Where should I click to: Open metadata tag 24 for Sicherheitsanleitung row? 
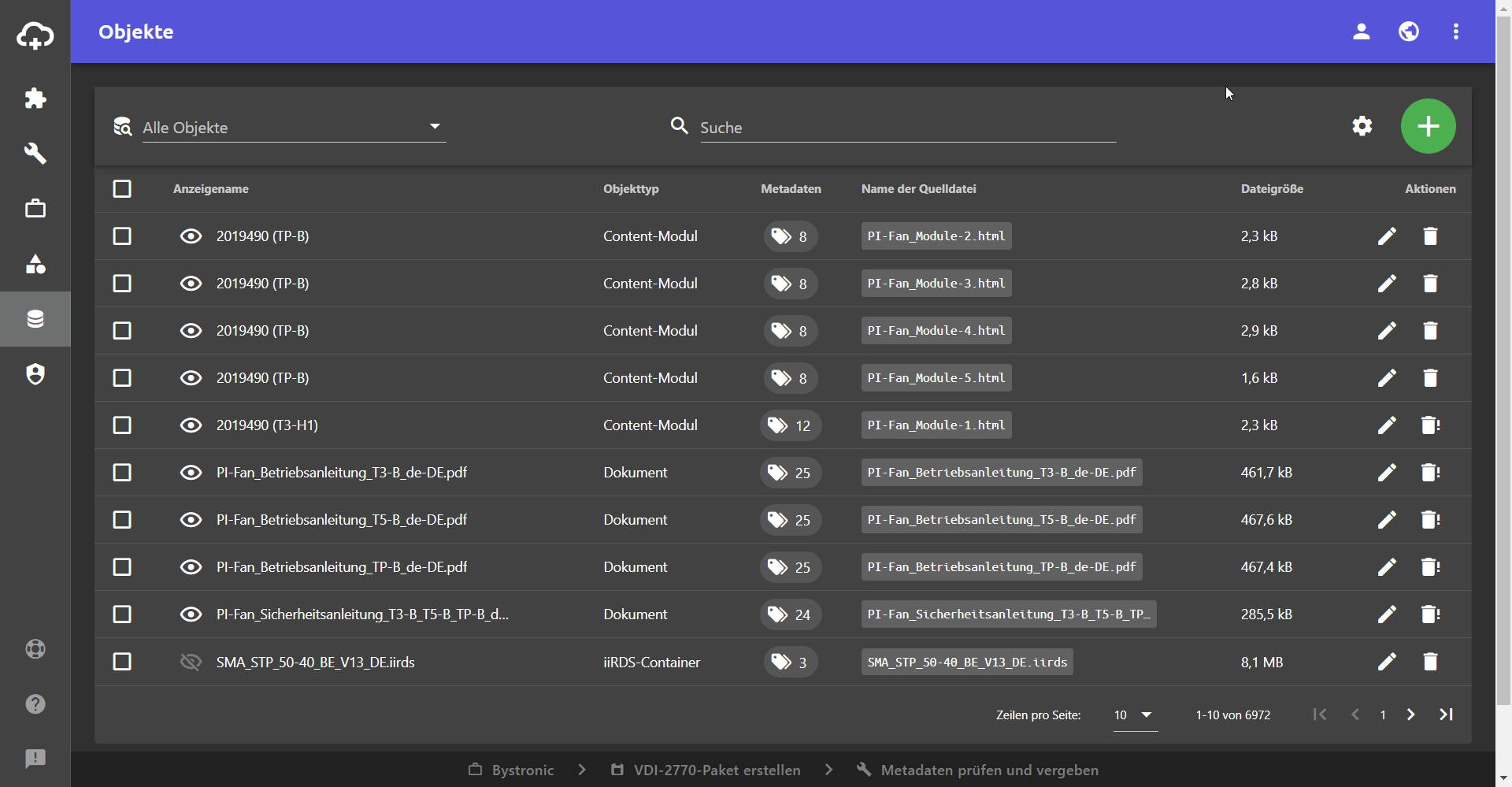click(791, 614)
